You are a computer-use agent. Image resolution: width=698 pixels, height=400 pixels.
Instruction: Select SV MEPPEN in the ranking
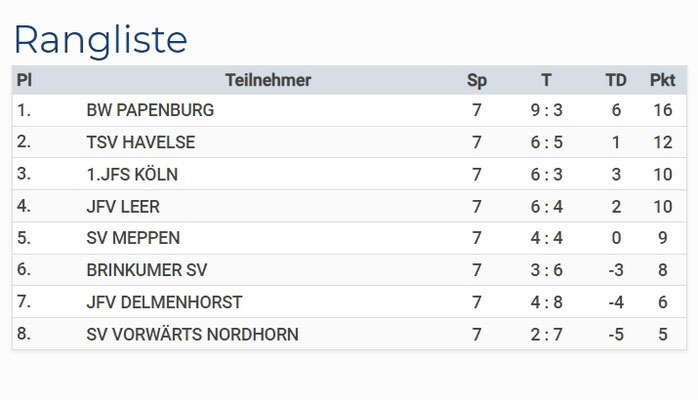[133, 238]
